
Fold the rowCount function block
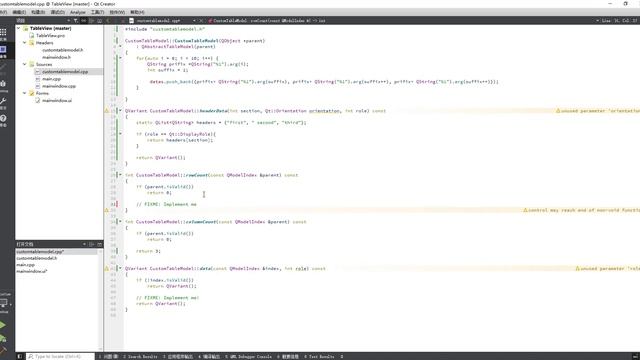point(120,175)
